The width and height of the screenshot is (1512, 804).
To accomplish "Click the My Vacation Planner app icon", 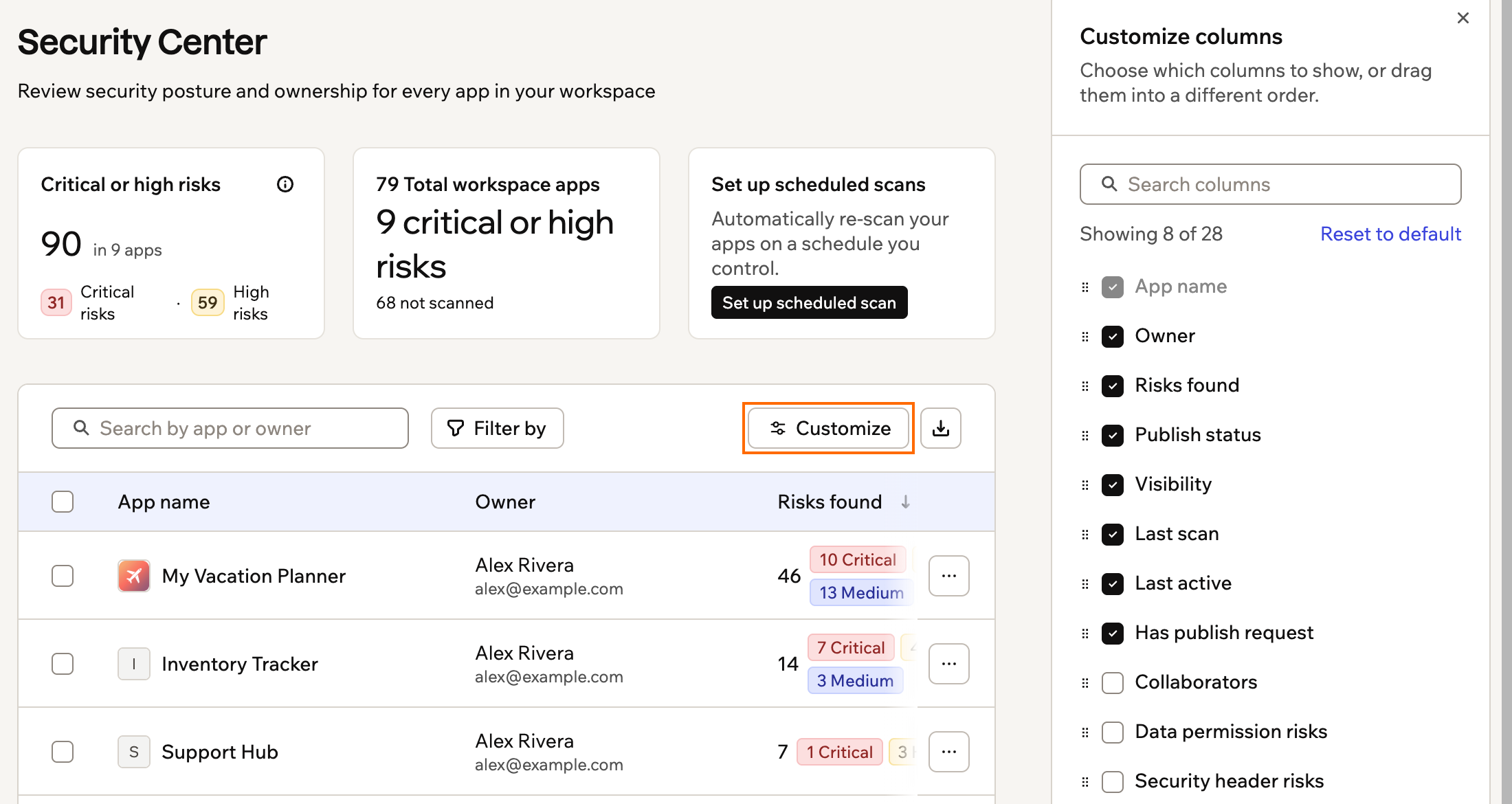I will (134, 576).
